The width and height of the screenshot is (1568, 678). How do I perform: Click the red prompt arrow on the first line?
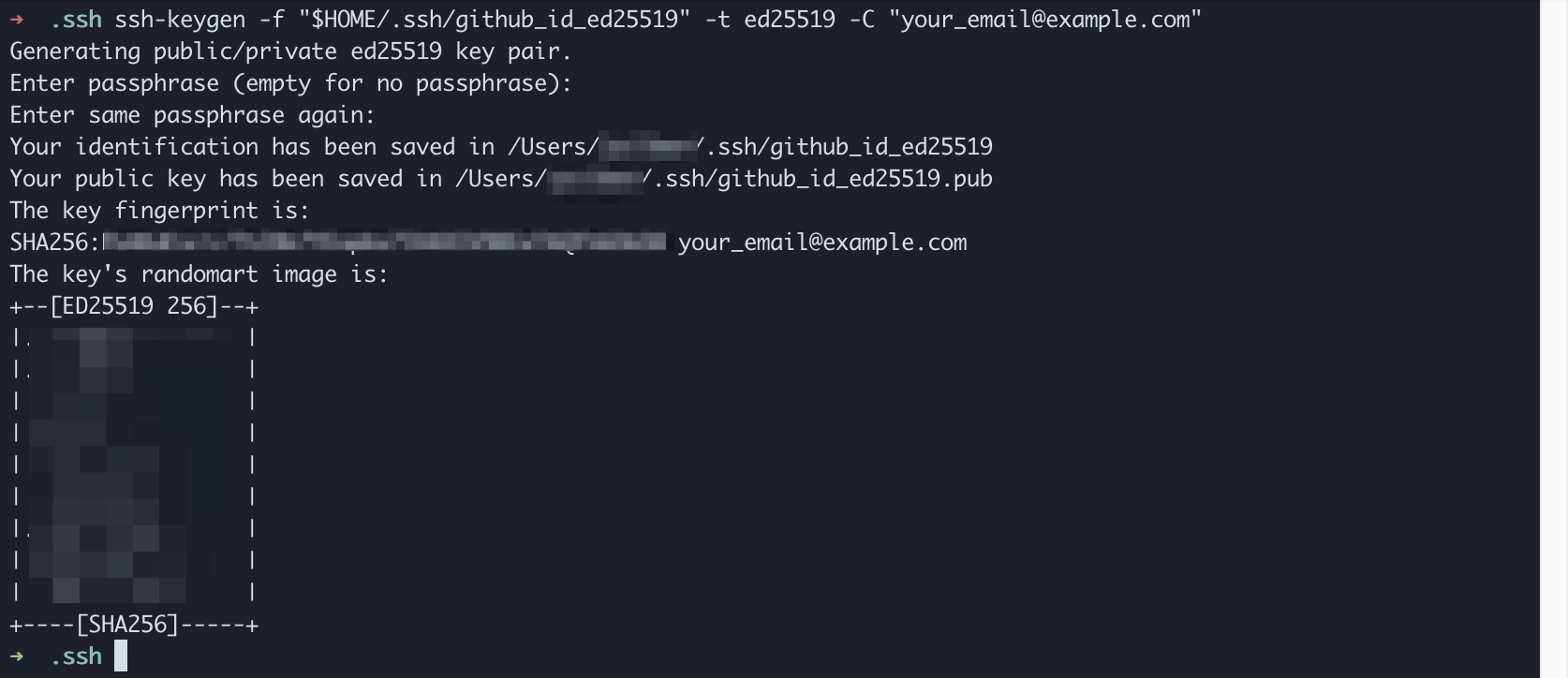click(x=16, y=20)
